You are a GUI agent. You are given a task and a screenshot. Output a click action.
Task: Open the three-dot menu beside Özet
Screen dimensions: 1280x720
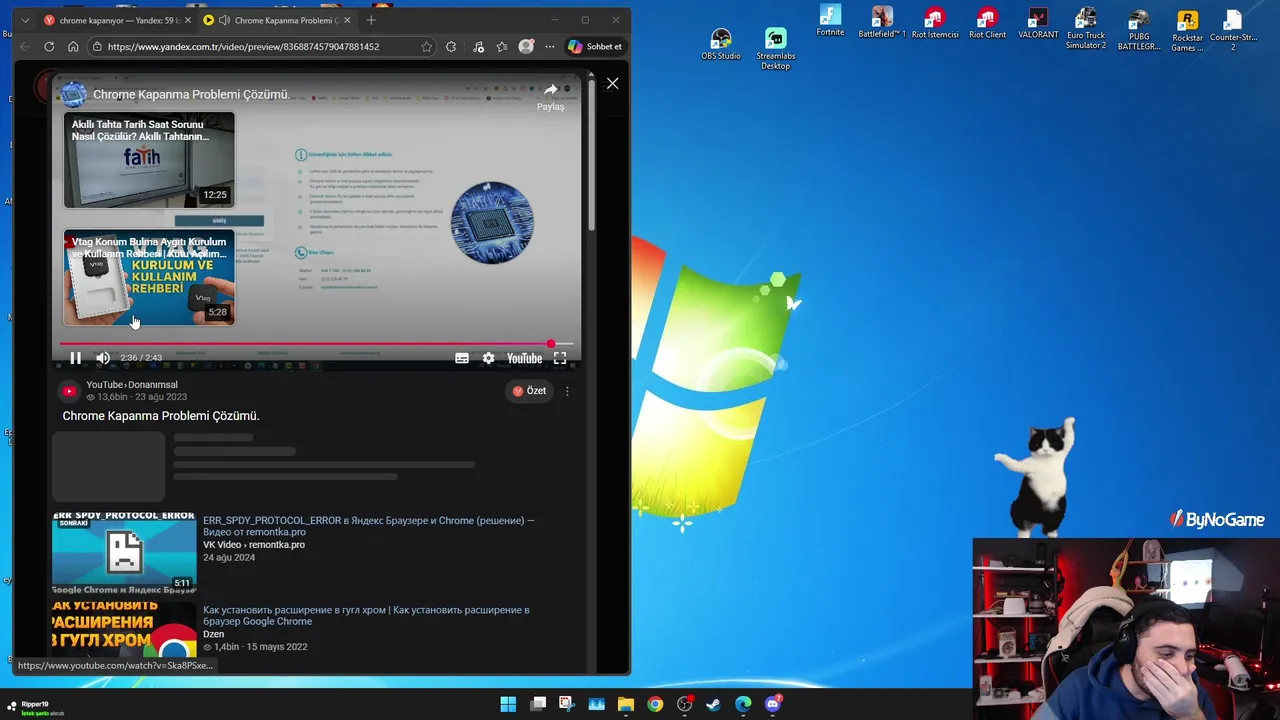567,391
